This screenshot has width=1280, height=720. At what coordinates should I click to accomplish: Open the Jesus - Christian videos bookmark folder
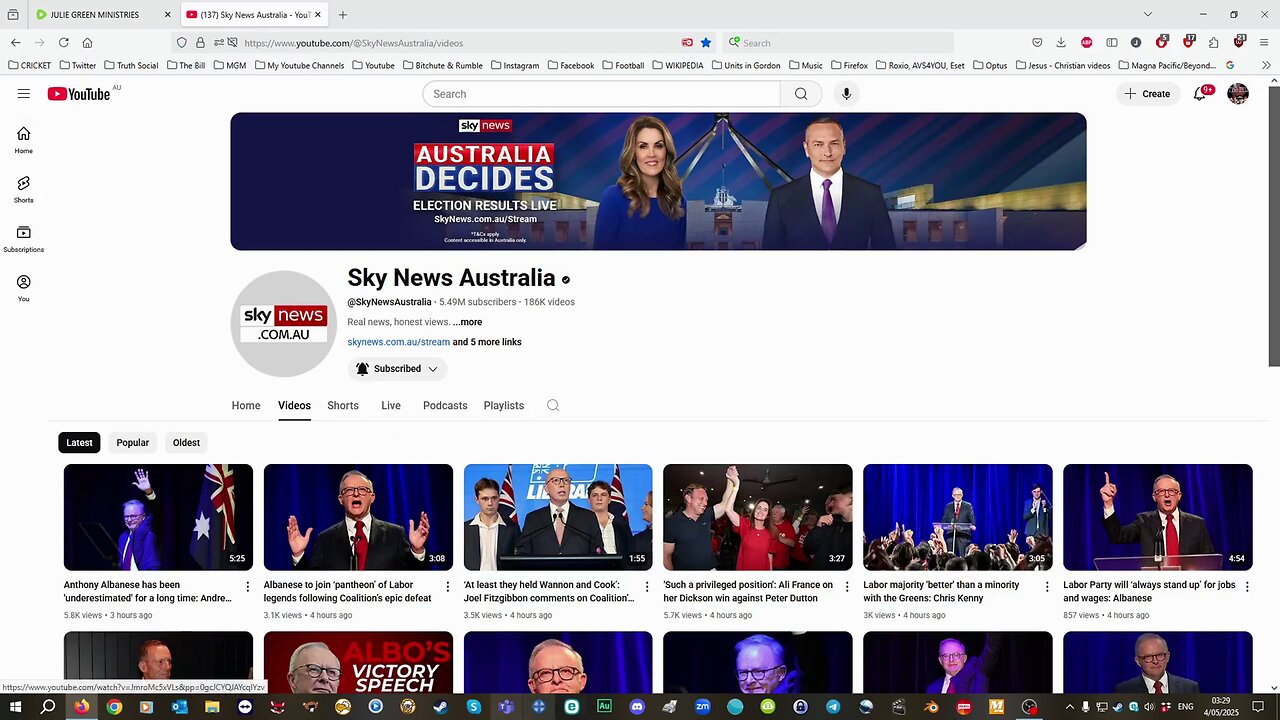coord(1062,66)
